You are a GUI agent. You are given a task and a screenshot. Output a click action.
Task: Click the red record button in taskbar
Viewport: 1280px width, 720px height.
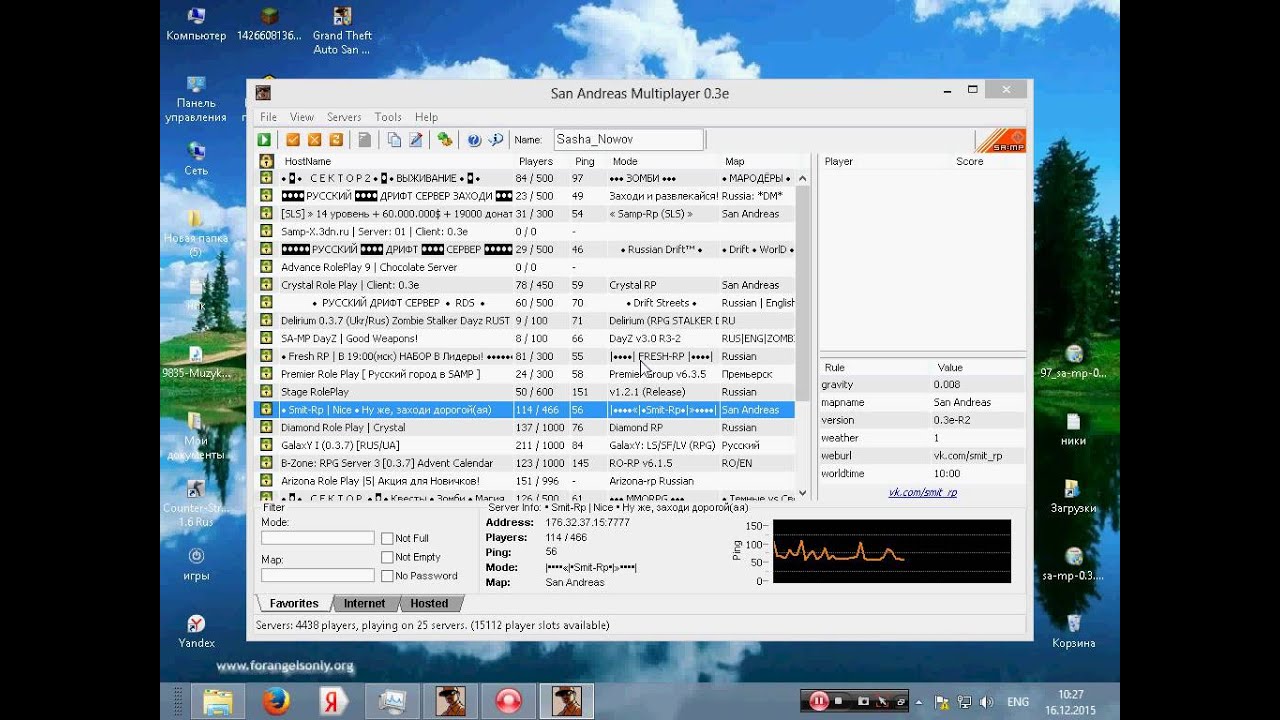pyautogui.click(x=508, y=702)
